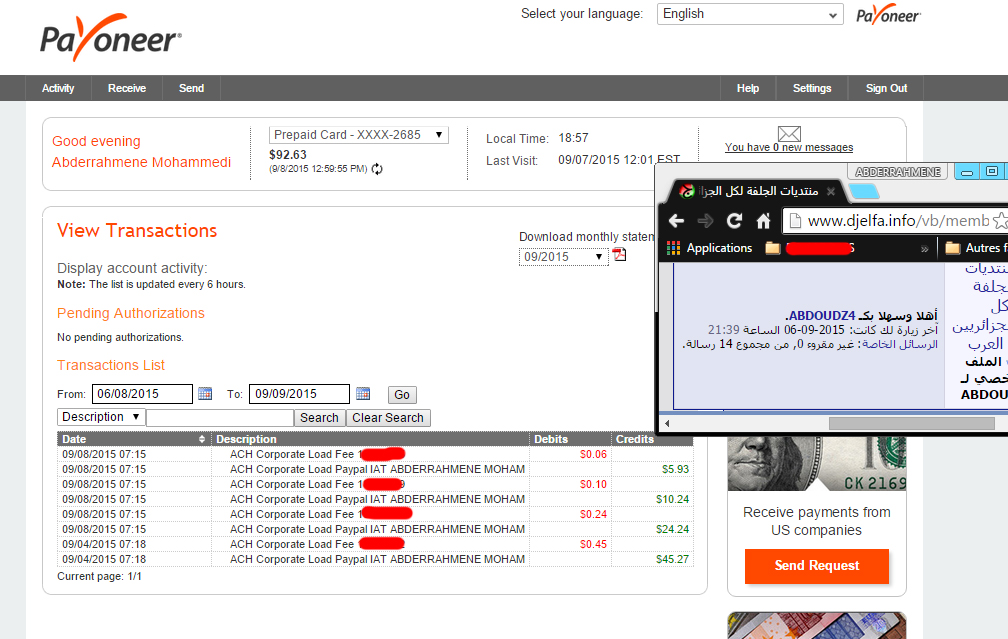This screenshot has height=639, width=1008.
Task: Reload the page in the djelfa browser window
Action: click(734, 221)
